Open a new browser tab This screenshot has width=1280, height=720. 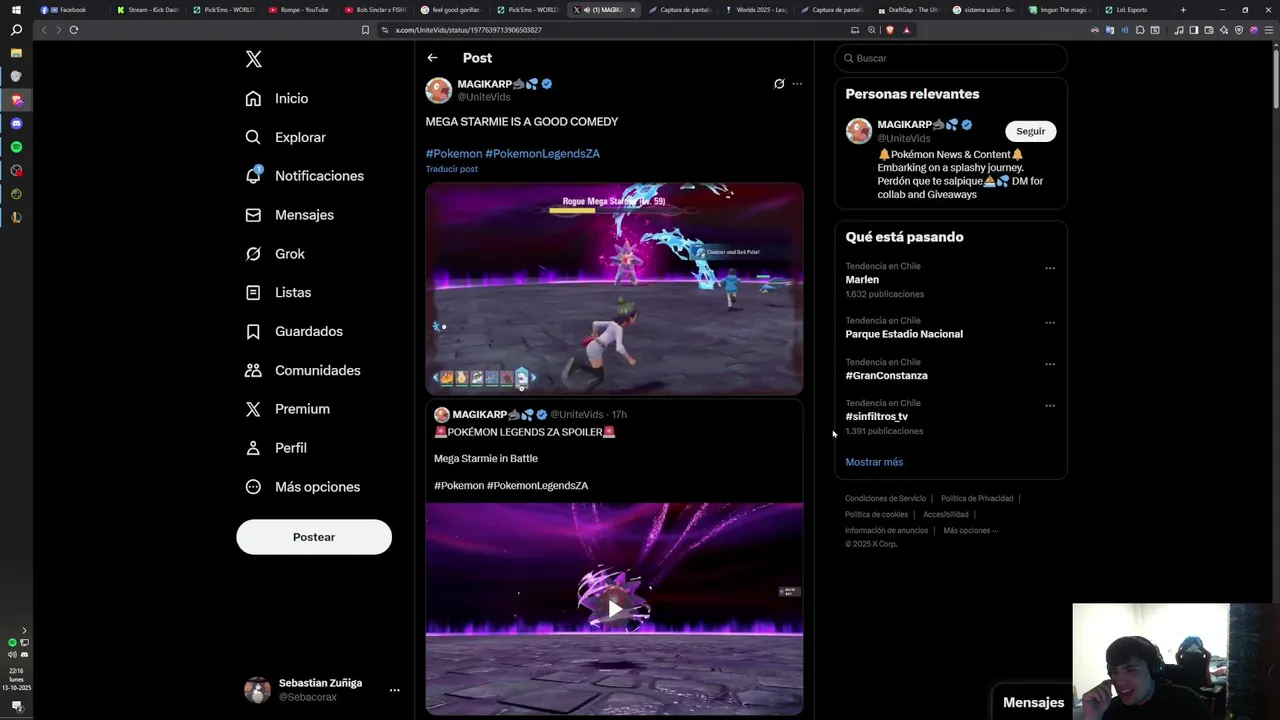[1183, 10]
